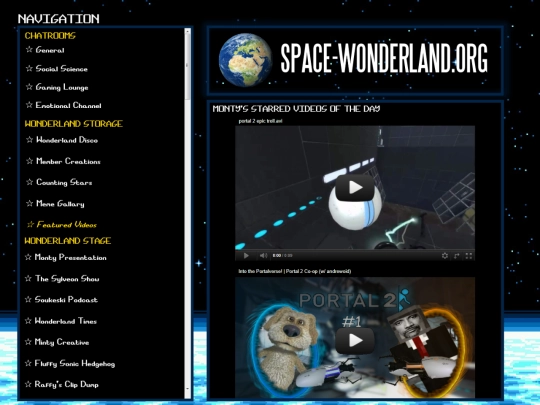Image resolution: width=540 pixels, height=405 pixels.
Task: Open Raffy's Clip Dump
Action: 66,384
